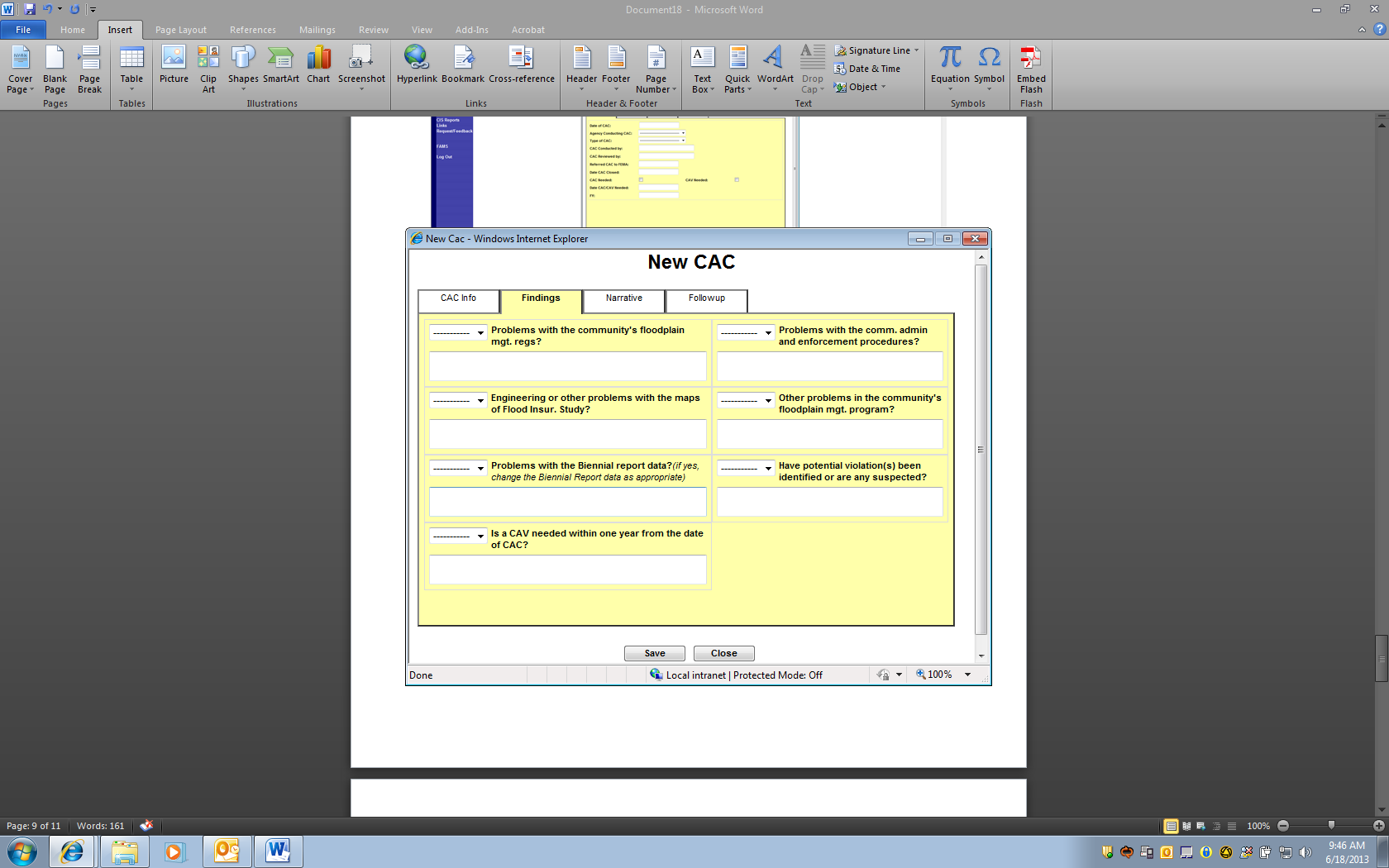Click the zoom slider handle
This screenshot has height=868, width=1389.
click(1331, 825)
